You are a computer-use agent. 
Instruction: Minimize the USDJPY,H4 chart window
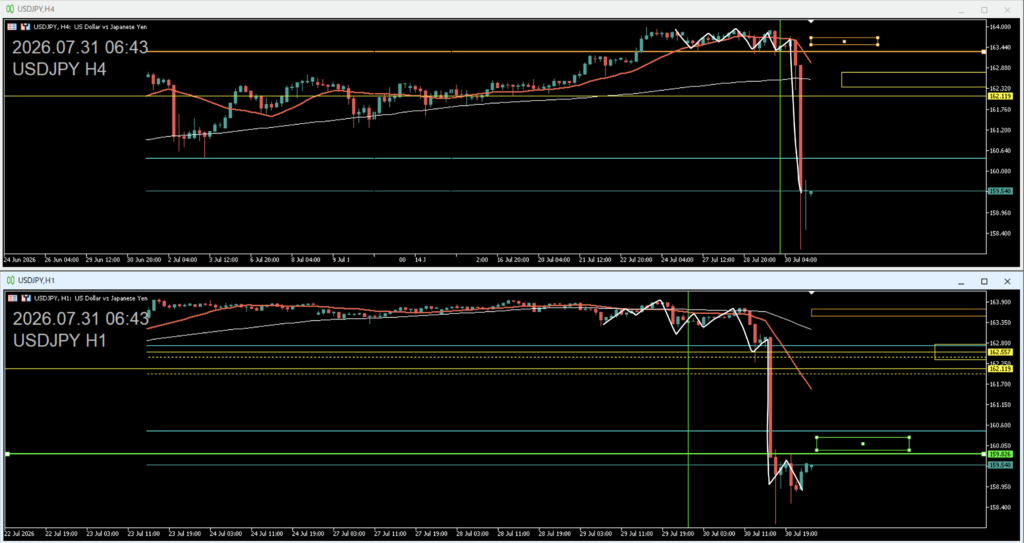pos(961,10)
